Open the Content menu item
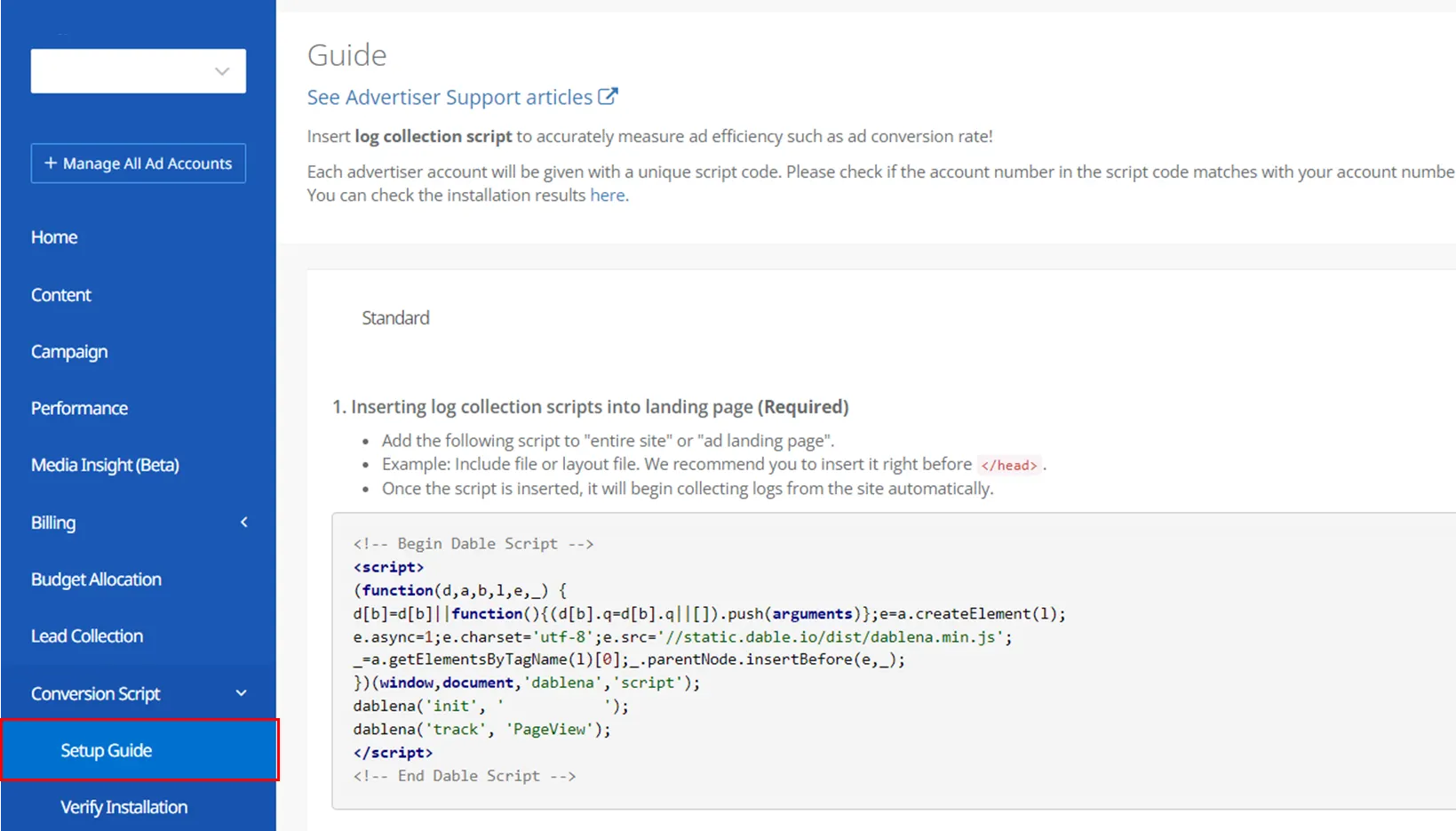 coord(61,295)
